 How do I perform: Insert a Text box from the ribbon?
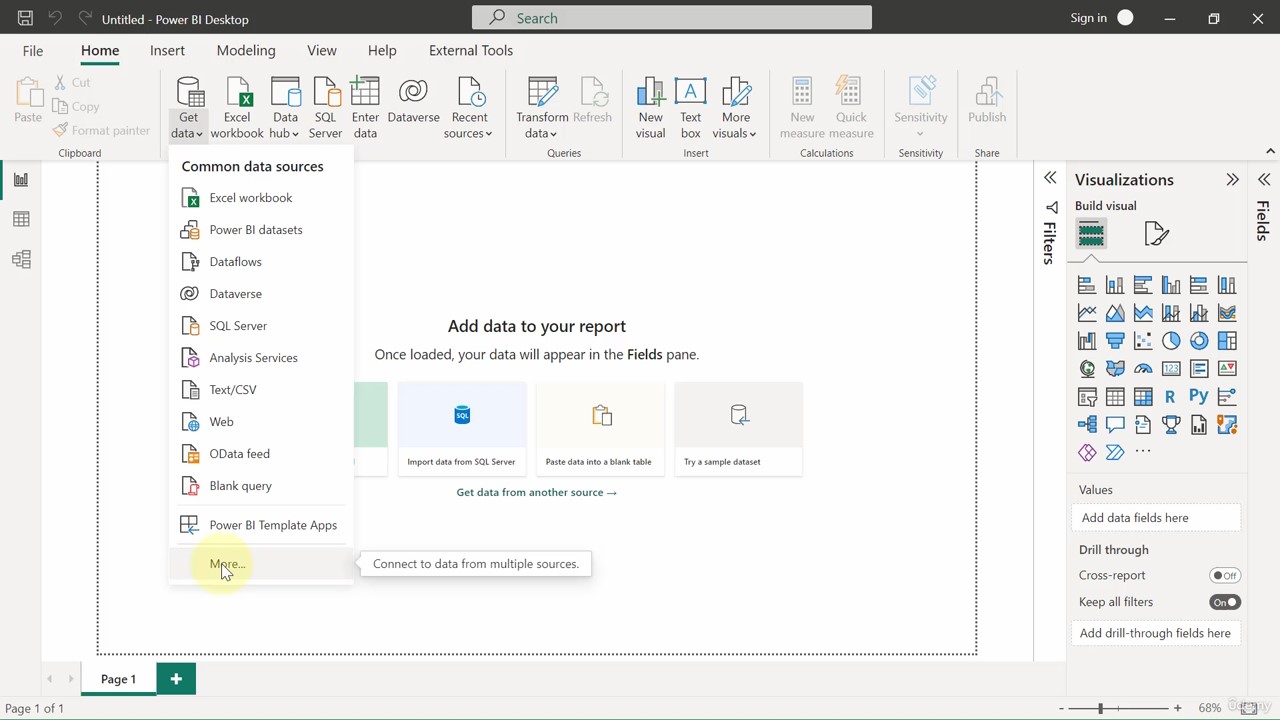click(x=690, y=108)
